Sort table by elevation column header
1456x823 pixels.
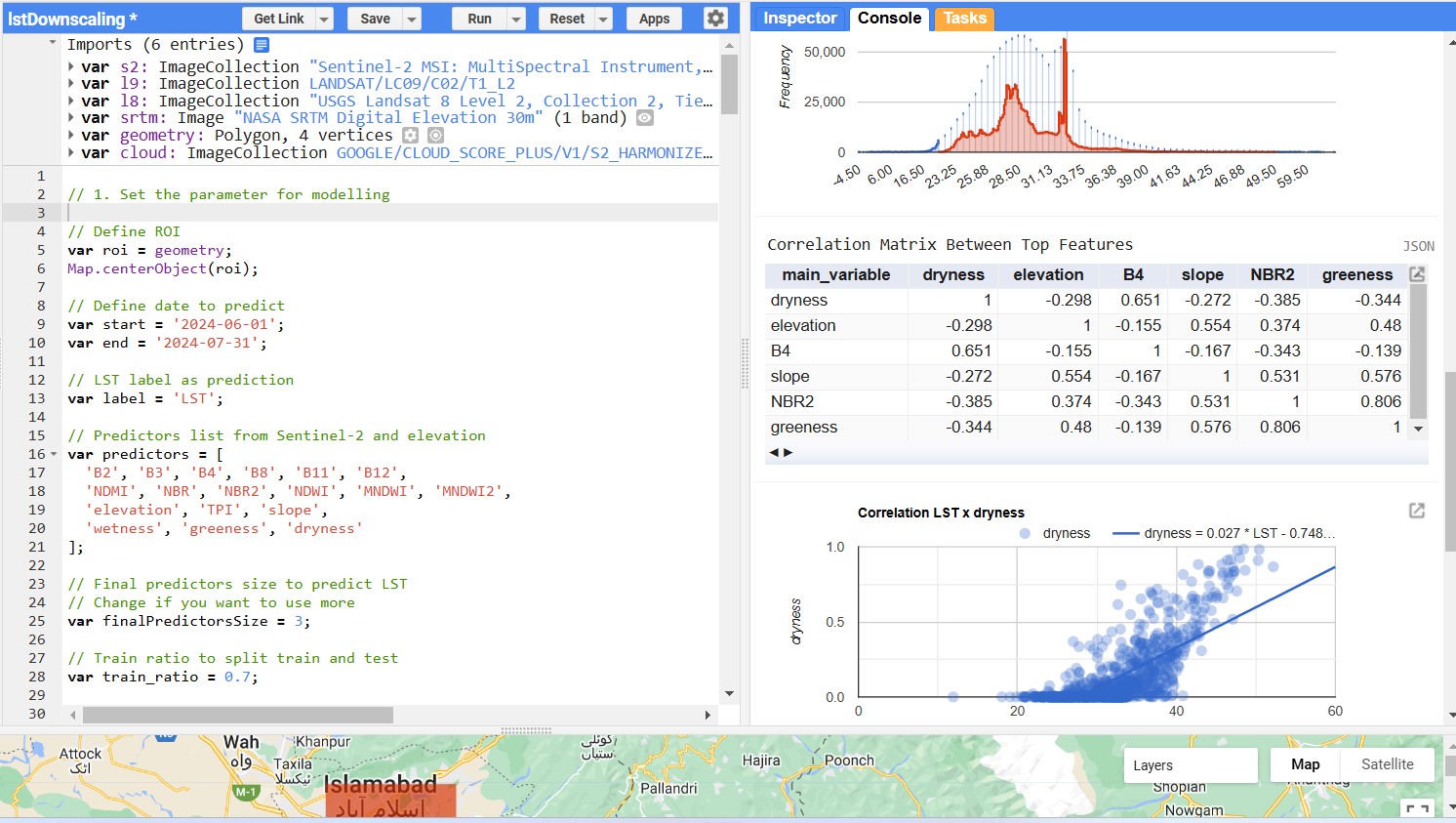[x=1048, y=275]
